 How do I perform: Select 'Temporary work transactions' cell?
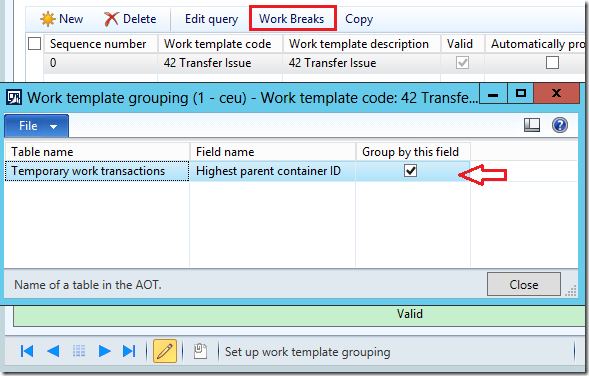[97, 171]
